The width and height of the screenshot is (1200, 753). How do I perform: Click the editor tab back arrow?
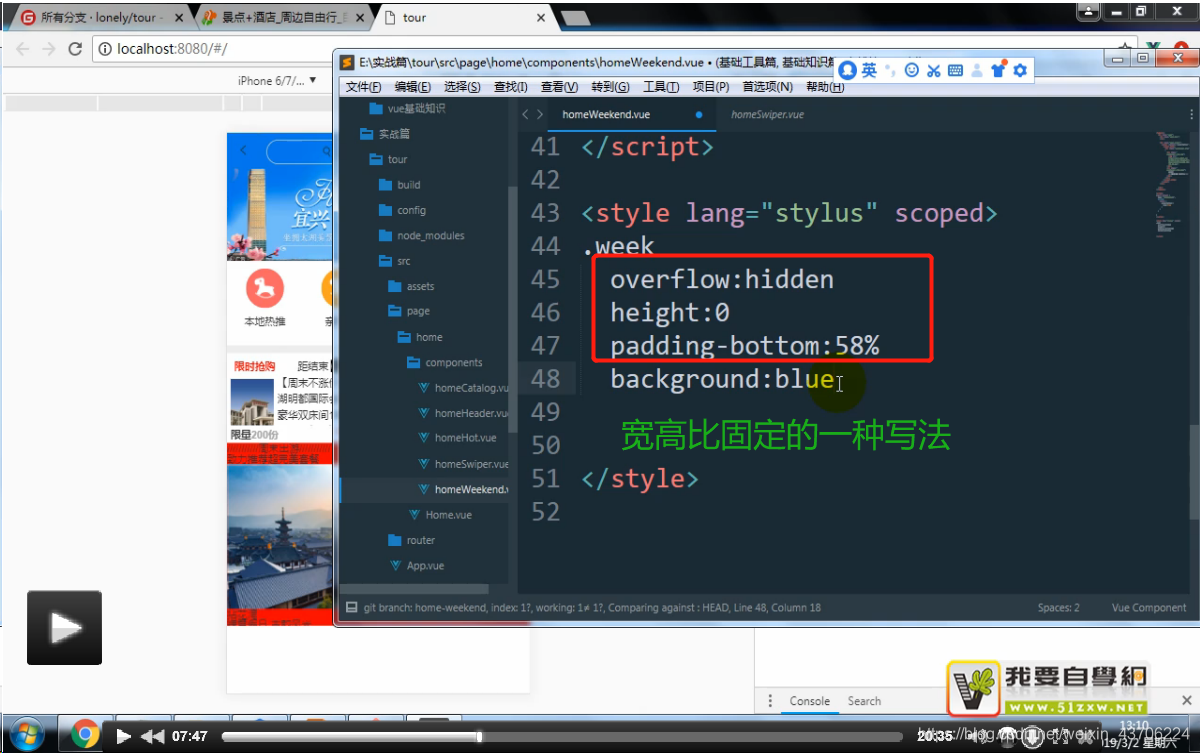pyautogui.click(x=526, y=115)
